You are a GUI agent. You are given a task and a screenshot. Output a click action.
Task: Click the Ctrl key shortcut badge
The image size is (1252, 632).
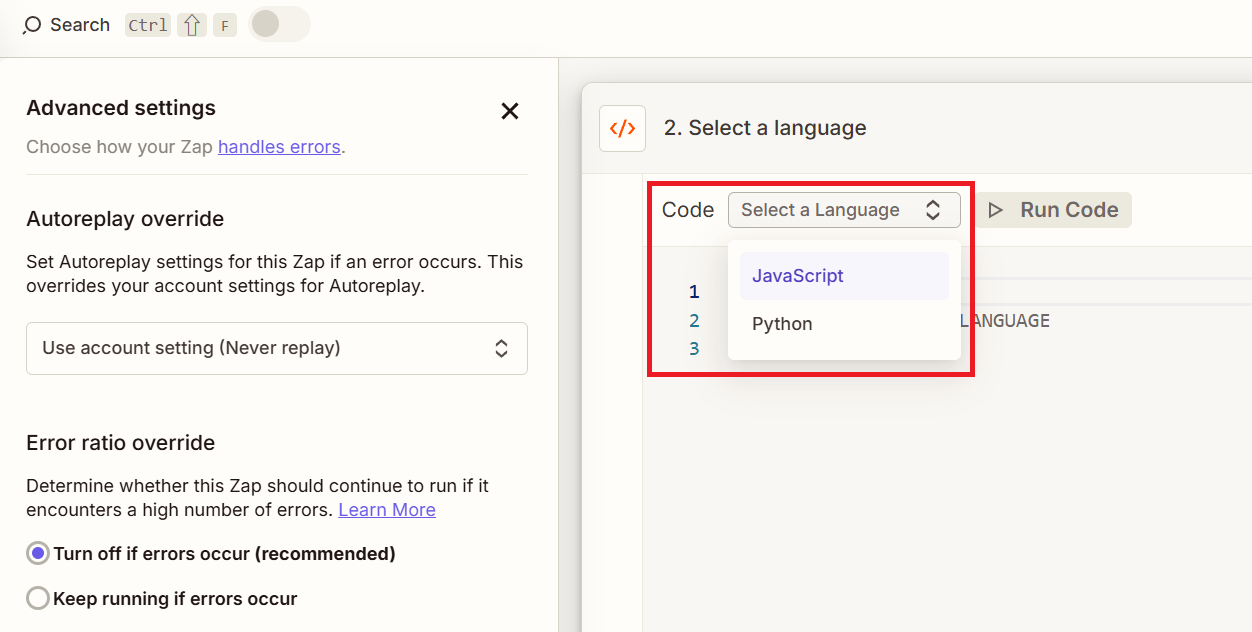tap(148, 25)
